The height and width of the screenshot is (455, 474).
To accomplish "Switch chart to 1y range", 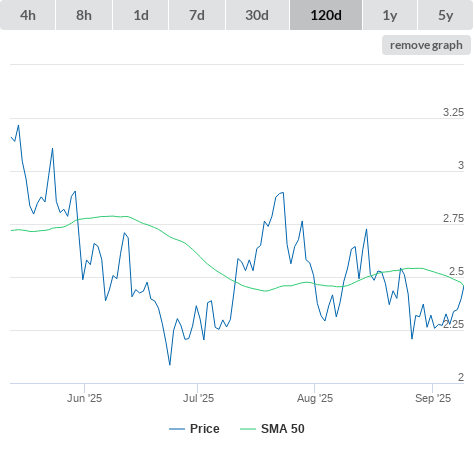I will 390,15.
